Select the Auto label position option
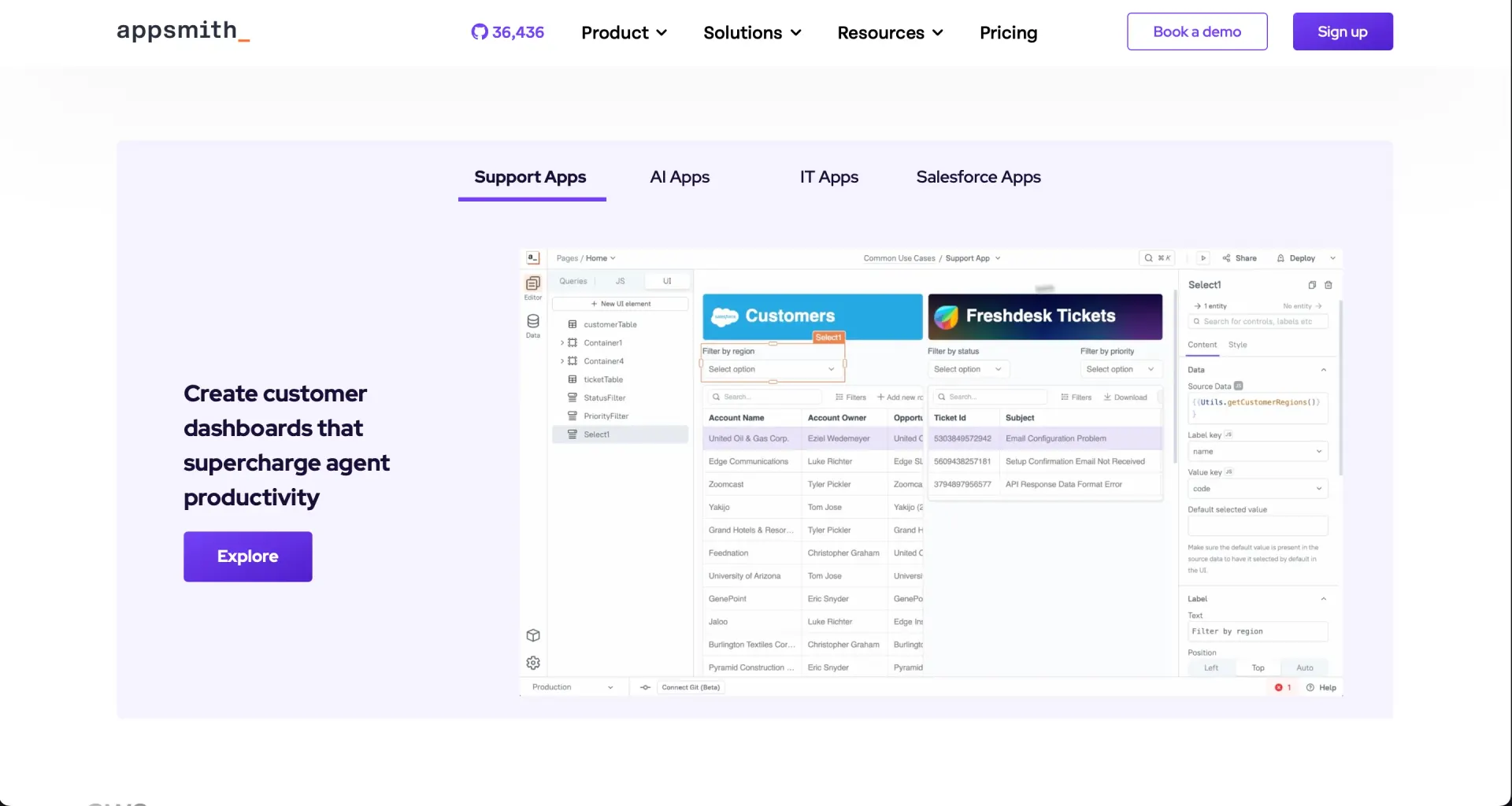Screen dimensions: 1512x806 click(1305, 667)
